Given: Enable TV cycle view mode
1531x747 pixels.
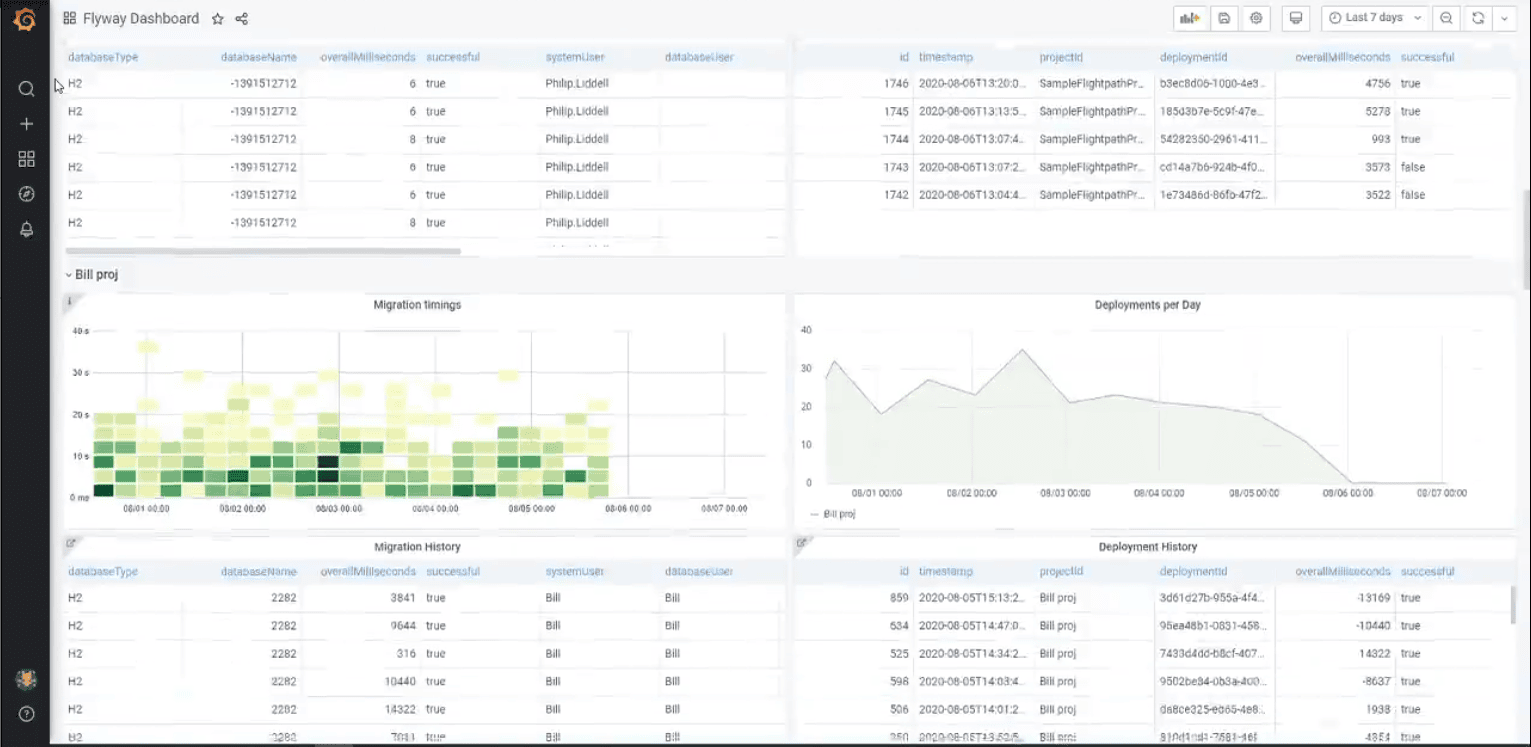Looking at the screenshot, I should [1295, 18].
